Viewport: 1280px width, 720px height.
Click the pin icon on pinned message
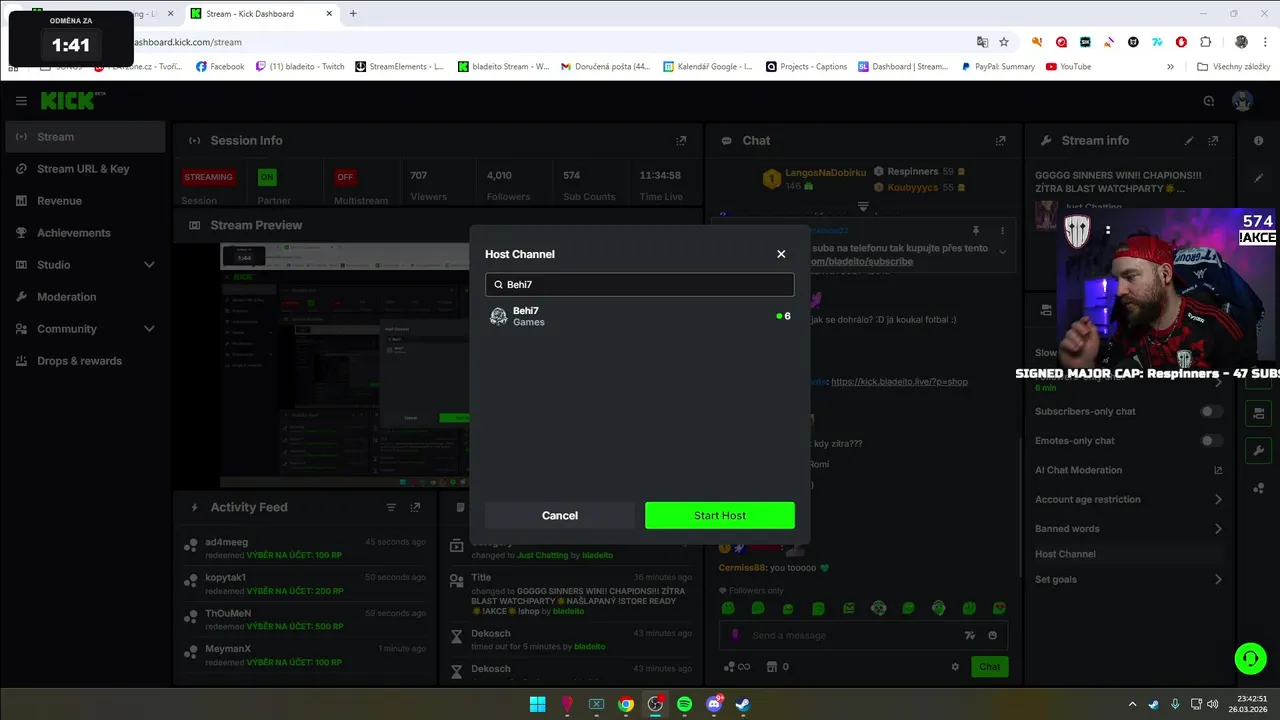[x=975, y=231]
